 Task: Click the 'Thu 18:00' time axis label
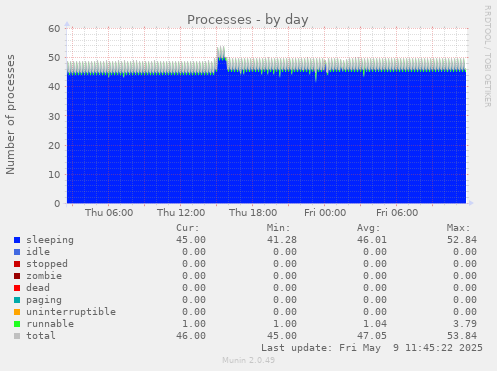pos(253,213)
